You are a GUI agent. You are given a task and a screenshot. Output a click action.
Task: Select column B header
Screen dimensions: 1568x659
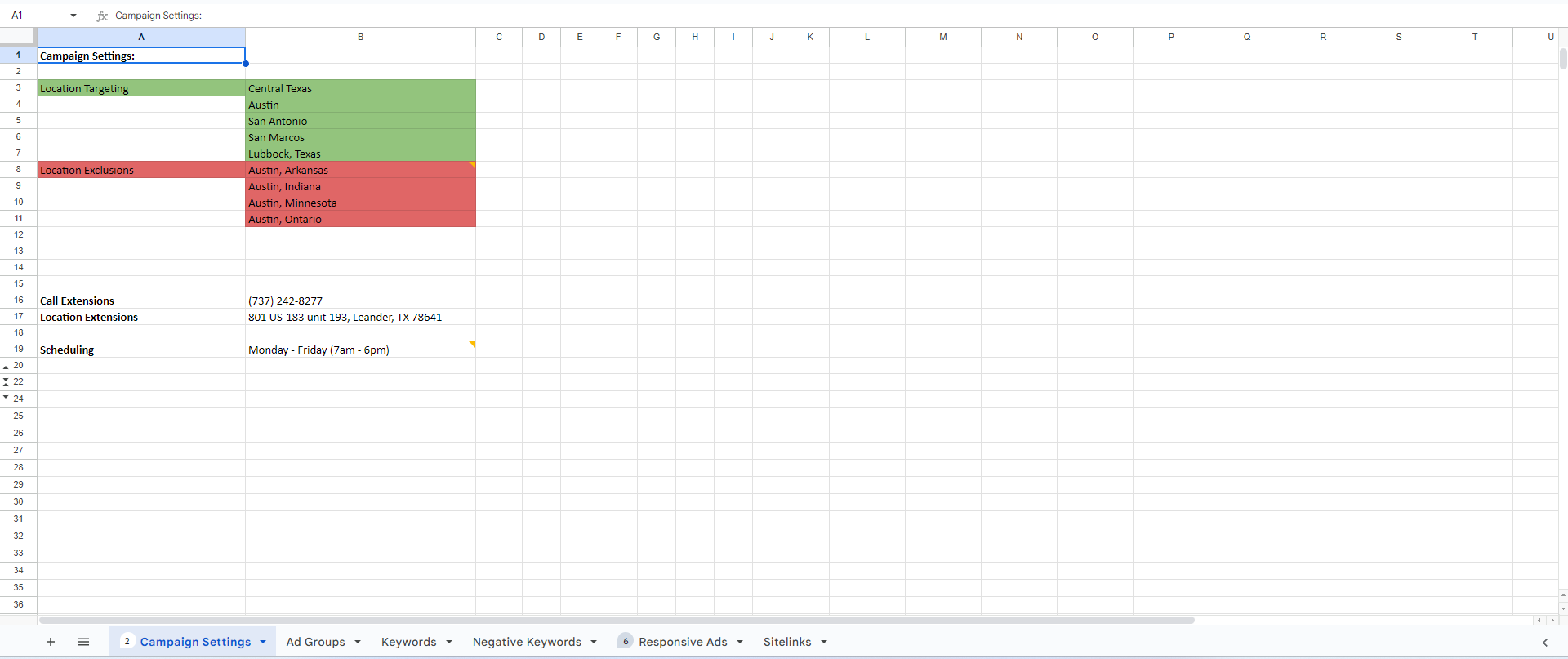click(x=360, y=37)
